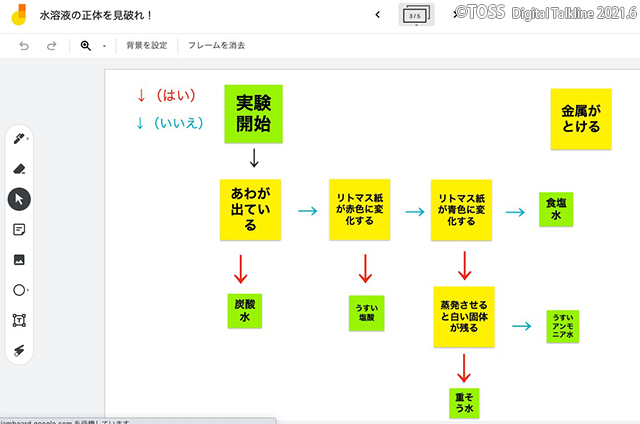The image size is (640, 424).
Task: Select the Eraser tool
Action: (x=19, y=169)
